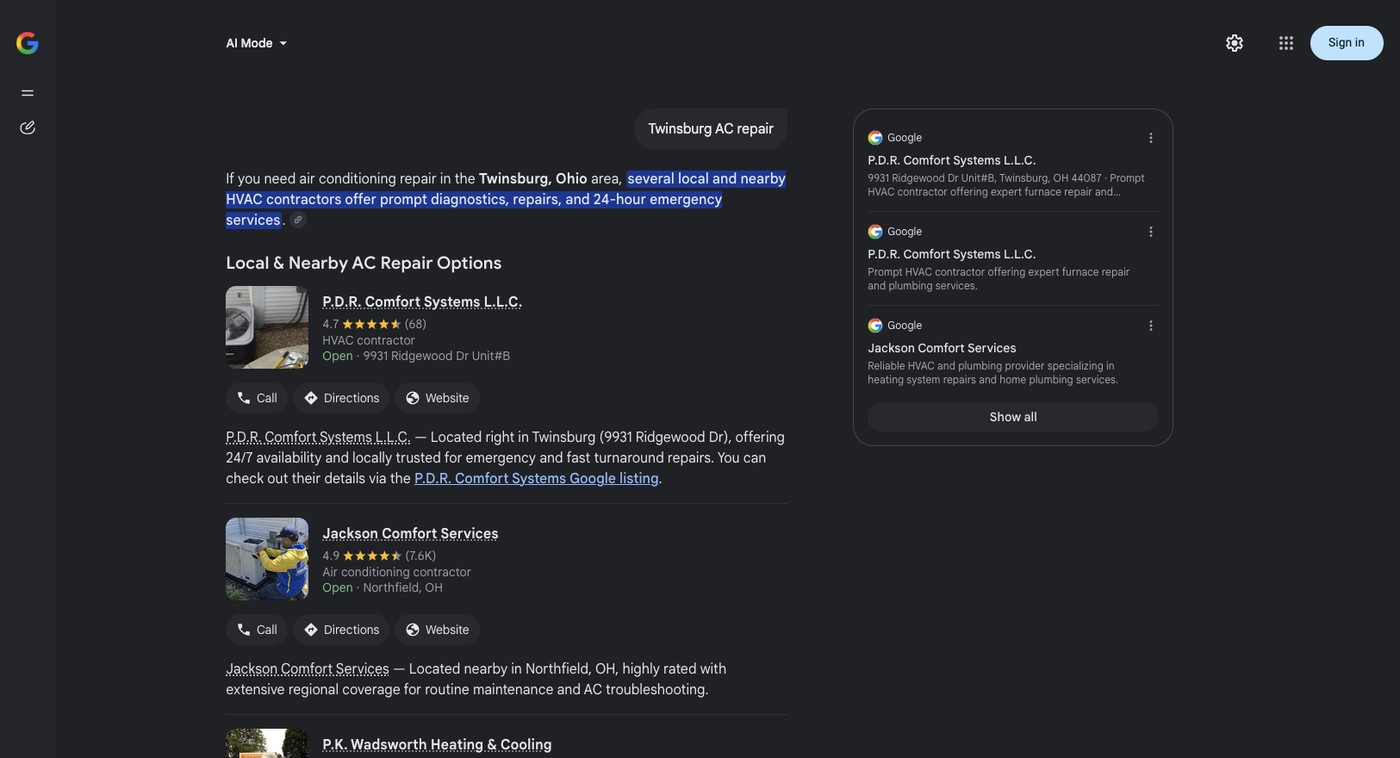1400x758 pixels.
Task: Open P.K. Wadsworth Heating & Cooling heading
Action: pyautogui.click(x=437, y=745)
